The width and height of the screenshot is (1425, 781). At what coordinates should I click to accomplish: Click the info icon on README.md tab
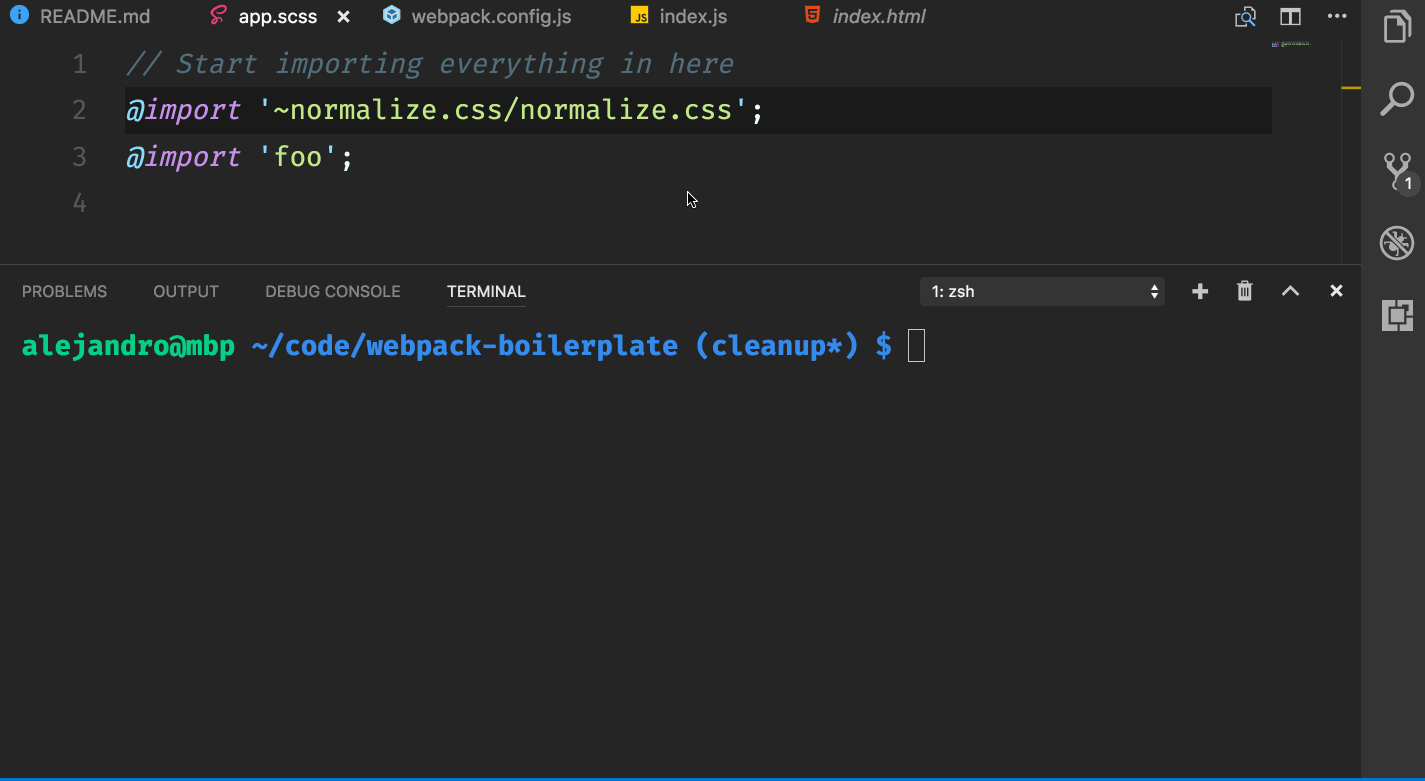point(19,16)
